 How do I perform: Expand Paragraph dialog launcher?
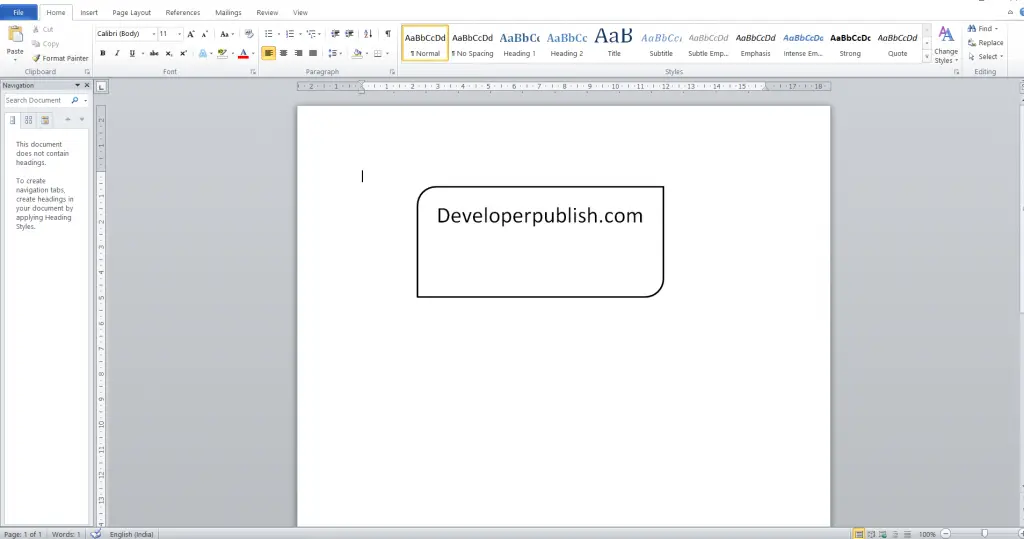[x=392, y=72]
